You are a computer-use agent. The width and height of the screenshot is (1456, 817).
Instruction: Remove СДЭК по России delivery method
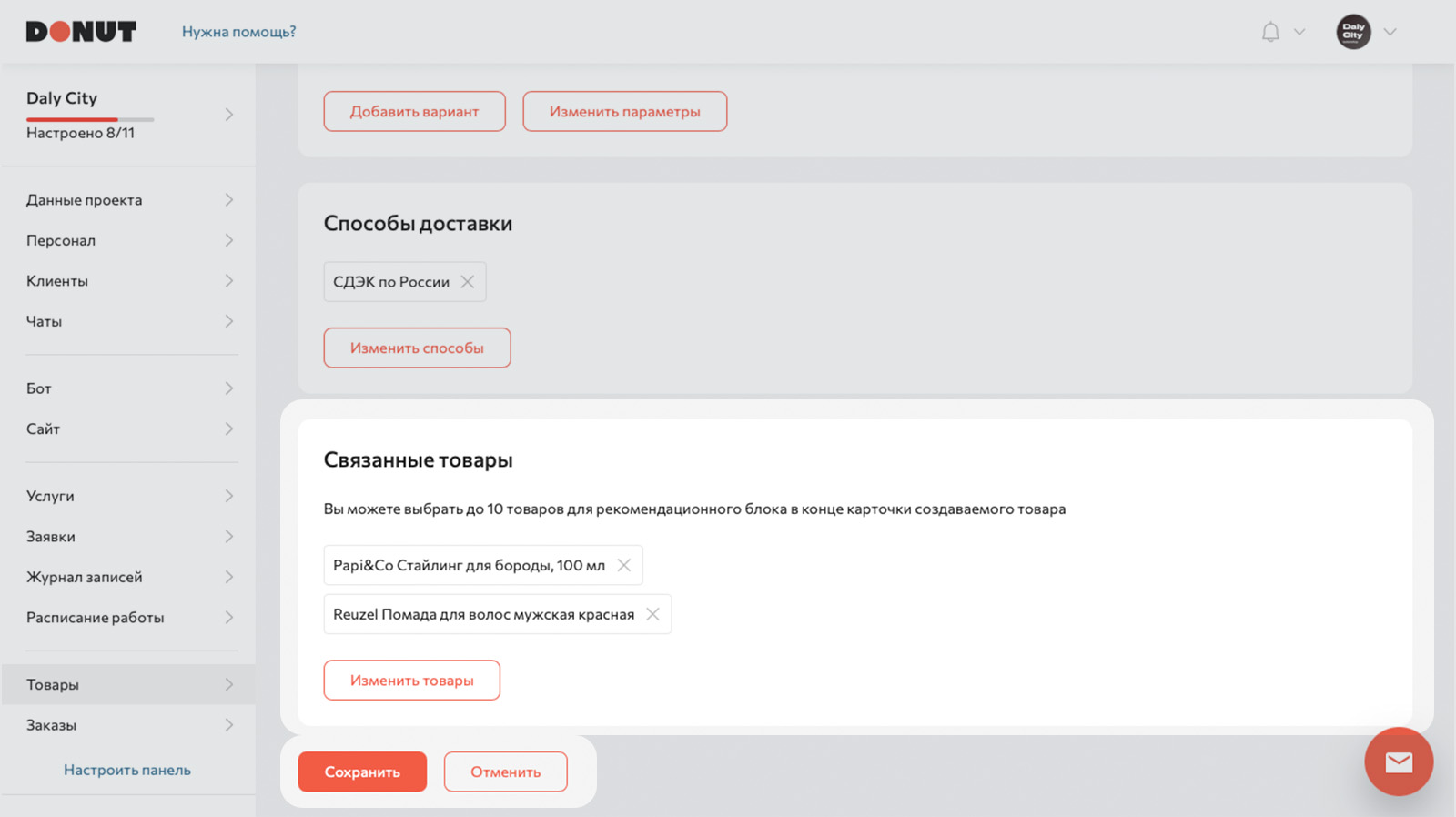pos(467,282)
